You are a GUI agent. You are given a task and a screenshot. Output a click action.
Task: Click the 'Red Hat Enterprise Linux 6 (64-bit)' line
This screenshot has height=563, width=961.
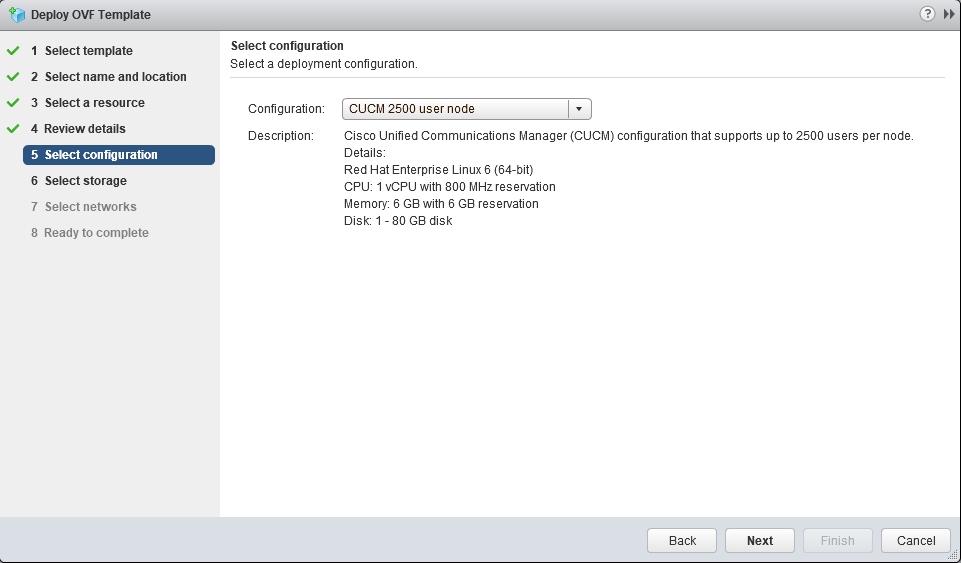pos(438,170)
